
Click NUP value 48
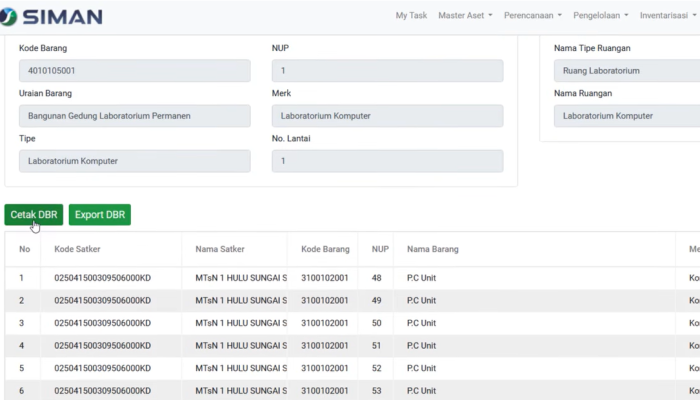point(376,278)
